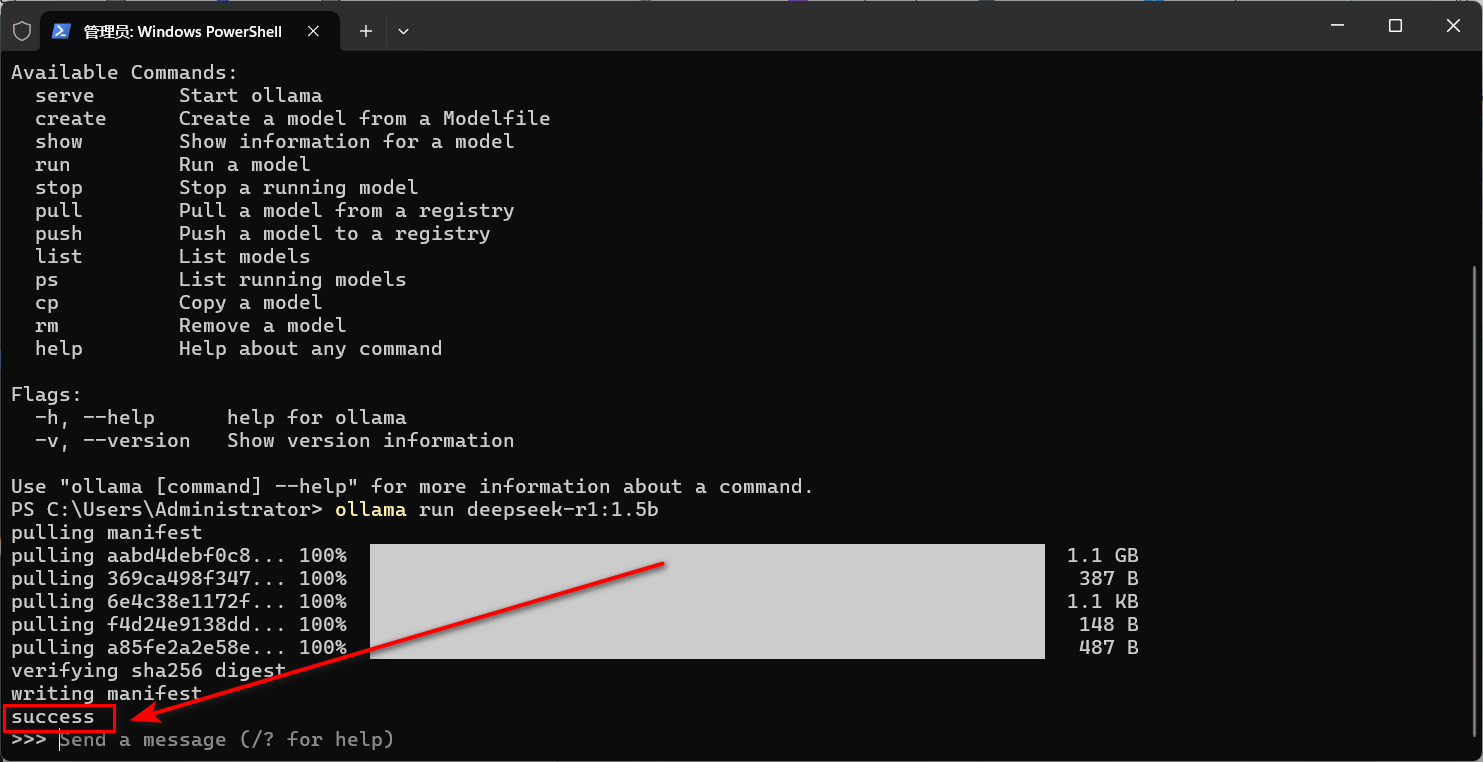Minimize the PowerShell window
The image size is (1483, 762).
pos(1337,26)
